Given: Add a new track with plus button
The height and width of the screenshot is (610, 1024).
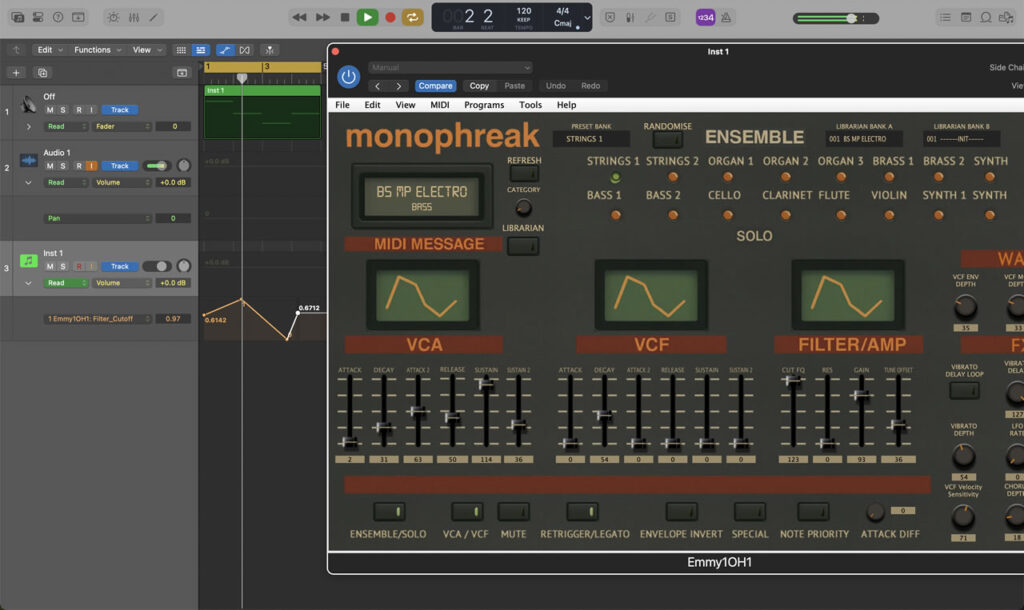Looking at the screenshot, I should click(x=15, y=72).
